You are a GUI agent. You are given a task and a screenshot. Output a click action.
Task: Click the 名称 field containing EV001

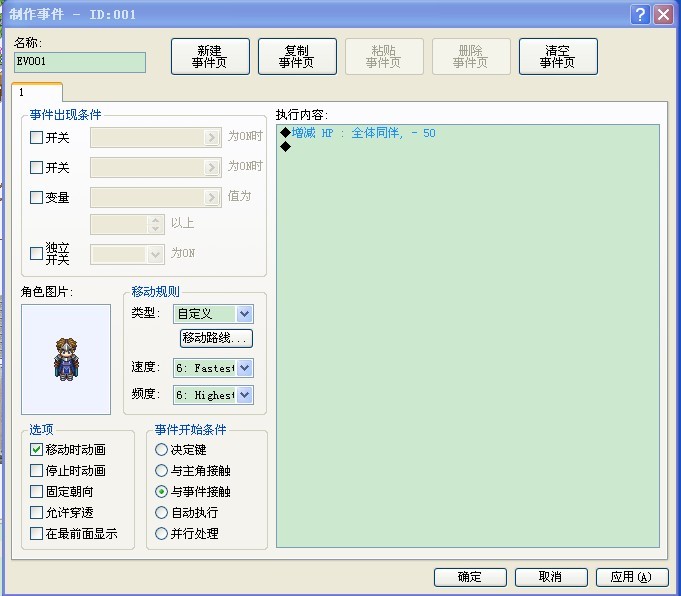point(80,62)
